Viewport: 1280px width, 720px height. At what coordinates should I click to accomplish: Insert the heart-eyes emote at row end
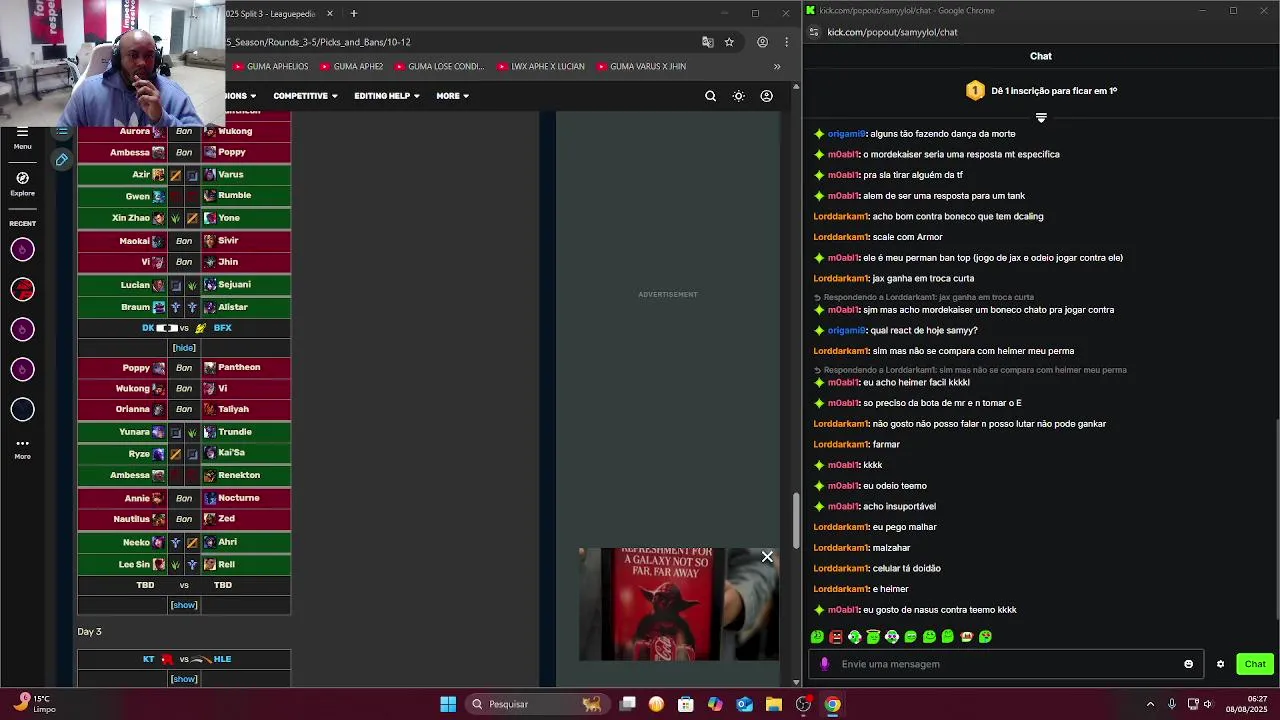click(985, 636)
